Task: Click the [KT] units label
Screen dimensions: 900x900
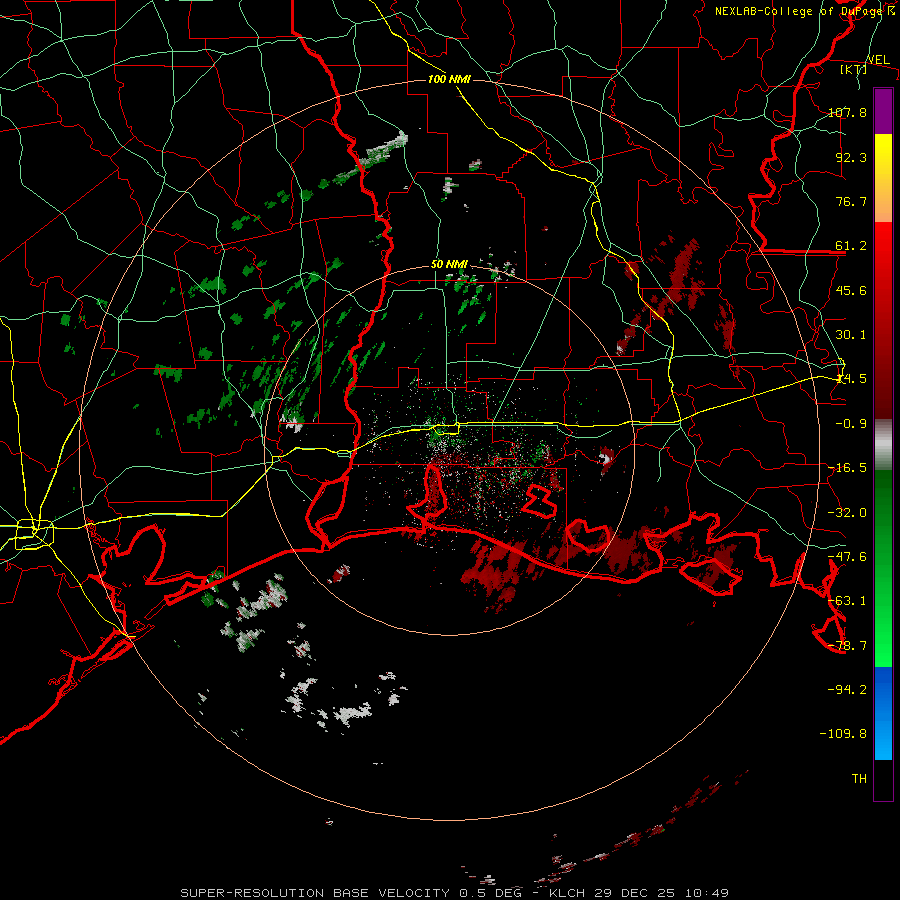Action: [854, 69]
